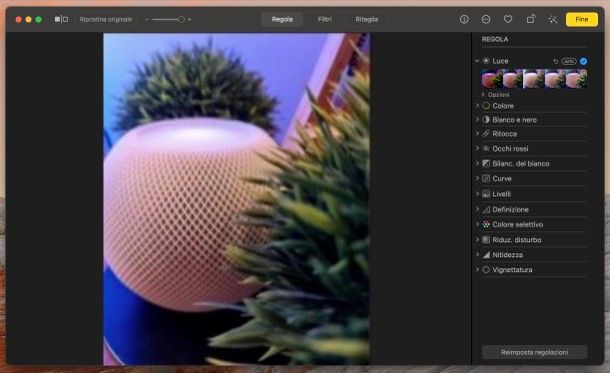This screenshot has height=373, width=610.
Task: Click the middle Luce slider thumbnail
Action: tap(534, 79)
